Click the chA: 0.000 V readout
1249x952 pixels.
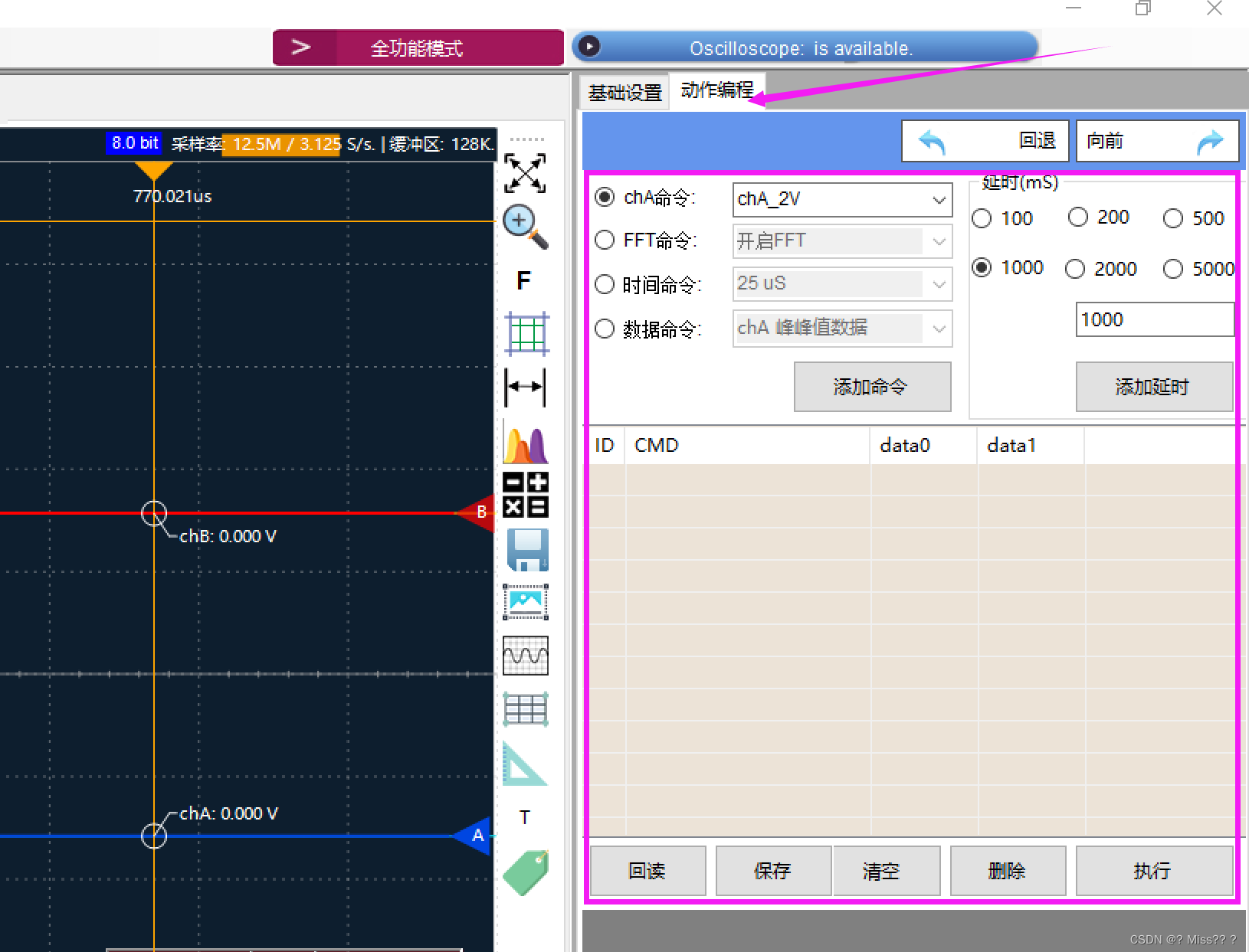click(x=228, y=813)
